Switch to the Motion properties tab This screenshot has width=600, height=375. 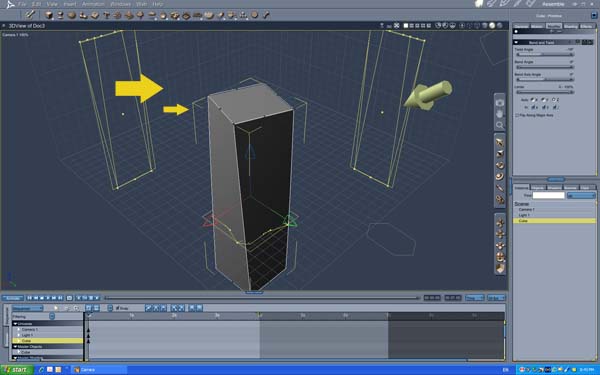[x=537, y=26]
